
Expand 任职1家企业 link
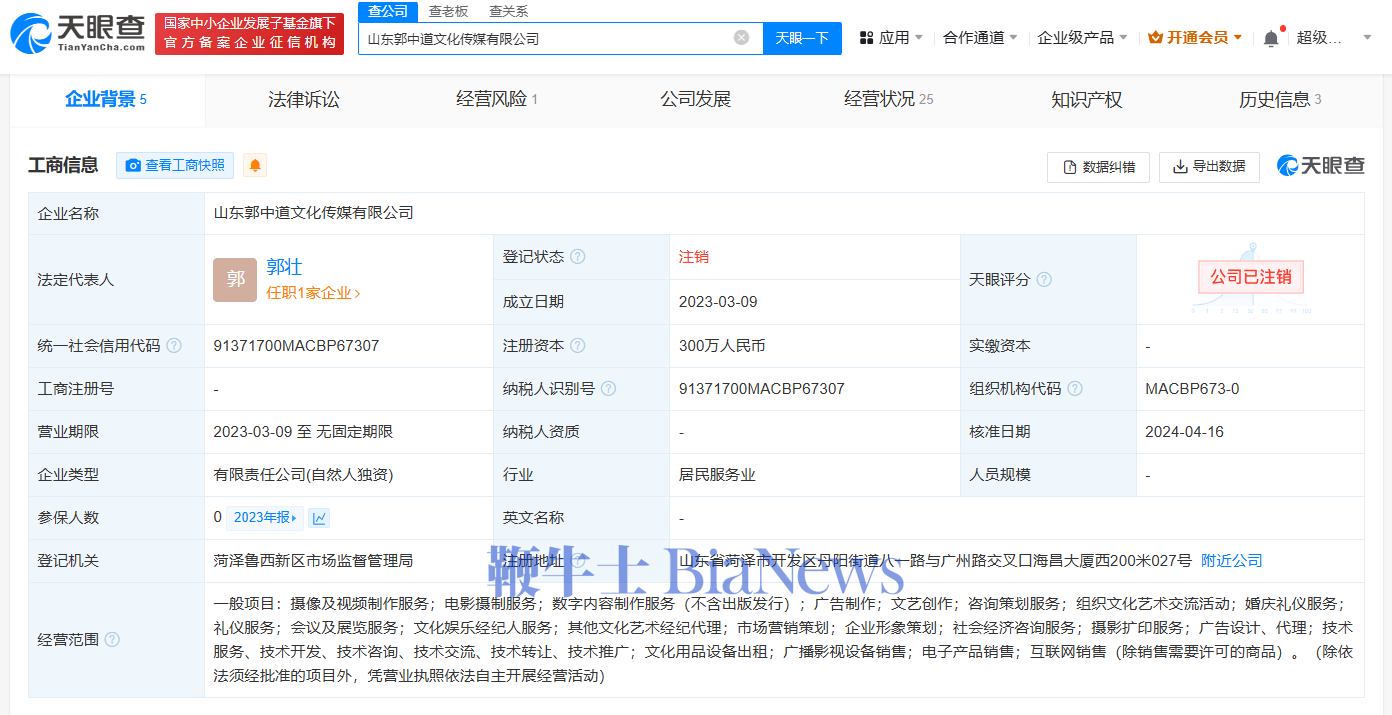click(x=313, y=293)
